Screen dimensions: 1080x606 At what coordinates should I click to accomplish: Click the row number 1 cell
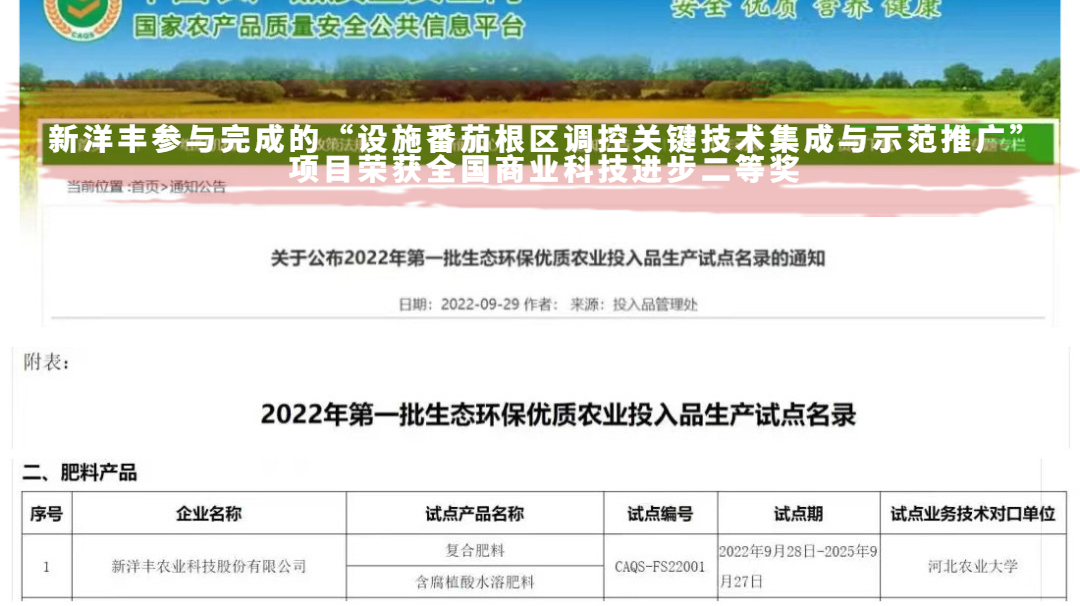(x=46, y=567)
